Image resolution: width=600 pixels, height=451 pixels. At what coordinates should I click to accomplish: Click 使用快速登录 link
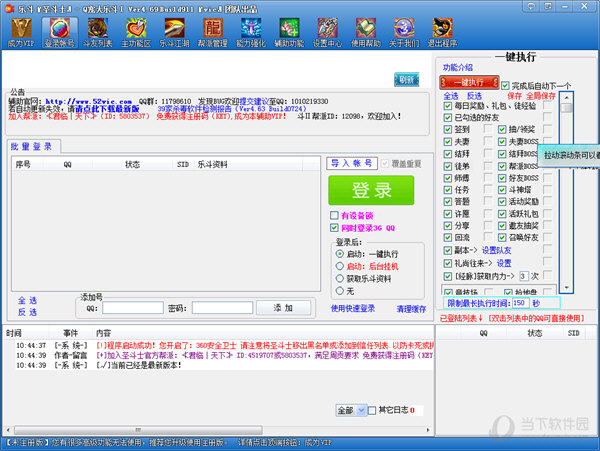[x=353, y=308]
